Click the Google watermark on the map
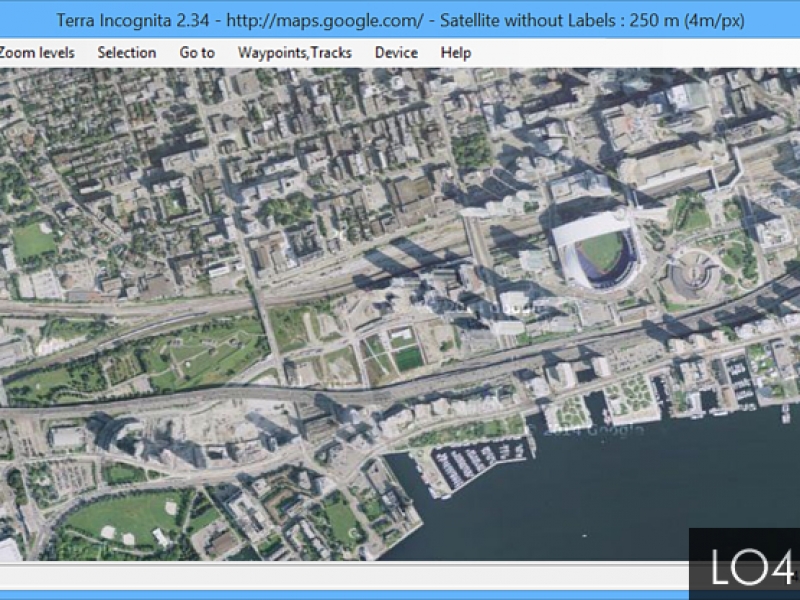Screen dimensions: 800x600 coord(600,430)
